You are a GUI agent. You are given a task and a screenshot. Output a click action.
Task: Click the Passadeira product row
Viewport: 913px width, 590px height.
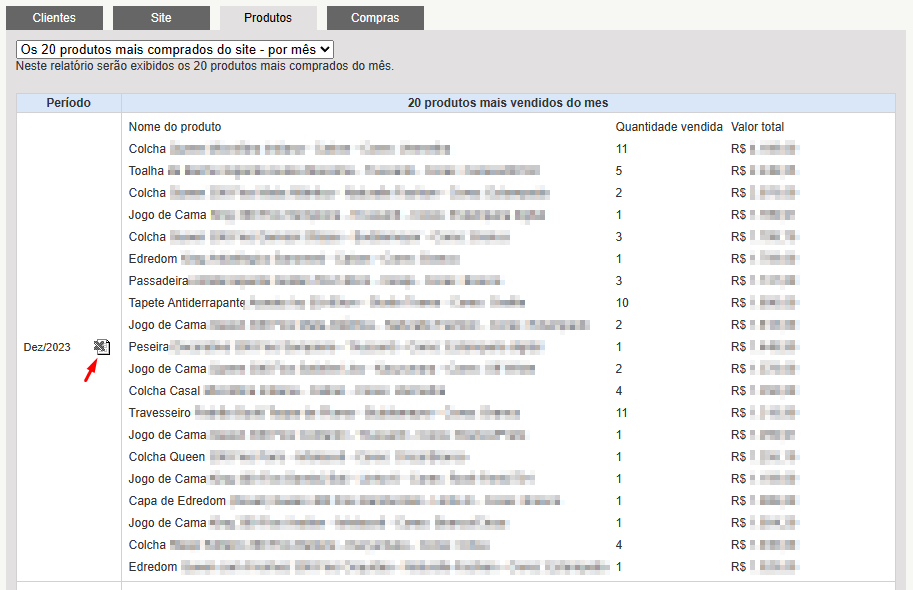[464, 281]
